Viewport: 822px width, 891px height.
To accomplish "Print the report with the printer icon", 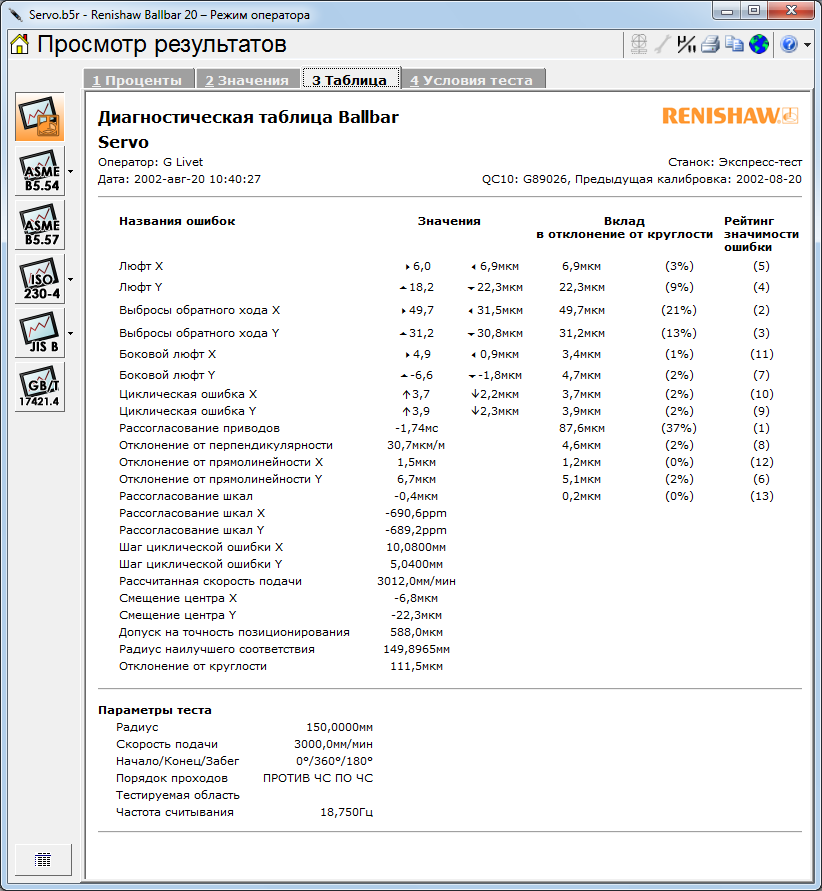I will click(710, 44).
